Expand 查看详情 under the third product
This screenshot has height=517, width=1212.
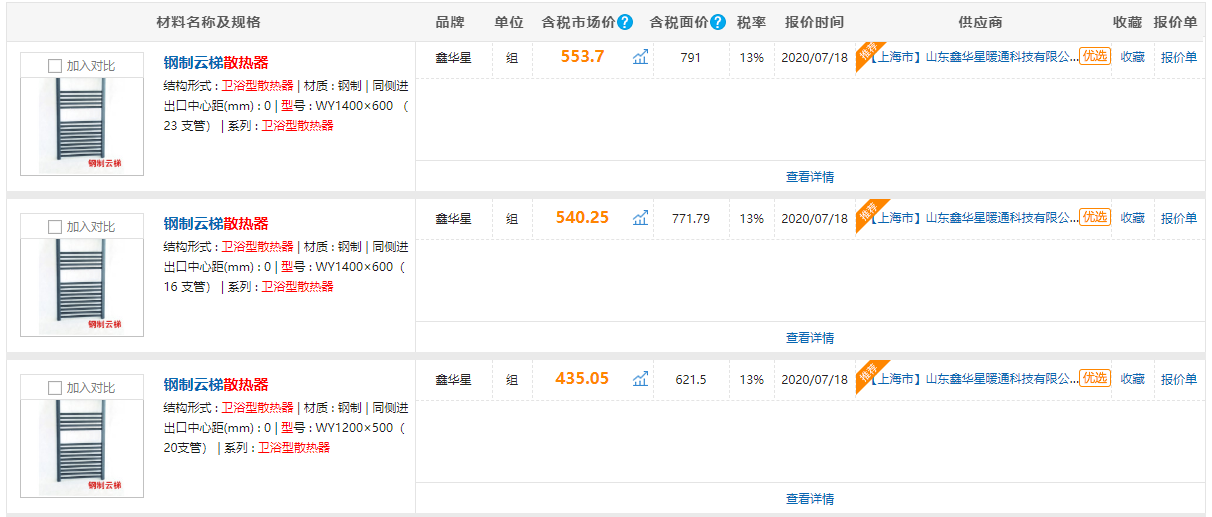(810, 499)
